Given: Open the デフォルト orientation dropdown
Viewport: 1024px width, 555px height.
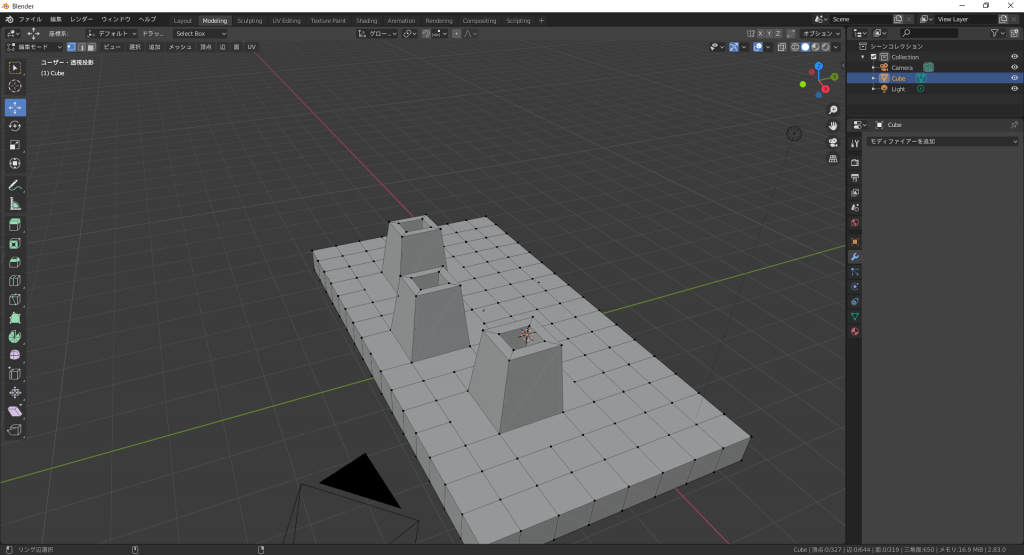Looking at the screenshot, I should [x=112, y=33].
